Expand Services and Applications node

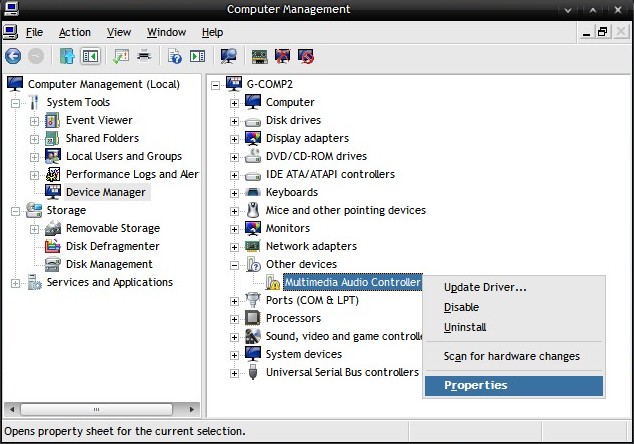[x=15, y=283]
